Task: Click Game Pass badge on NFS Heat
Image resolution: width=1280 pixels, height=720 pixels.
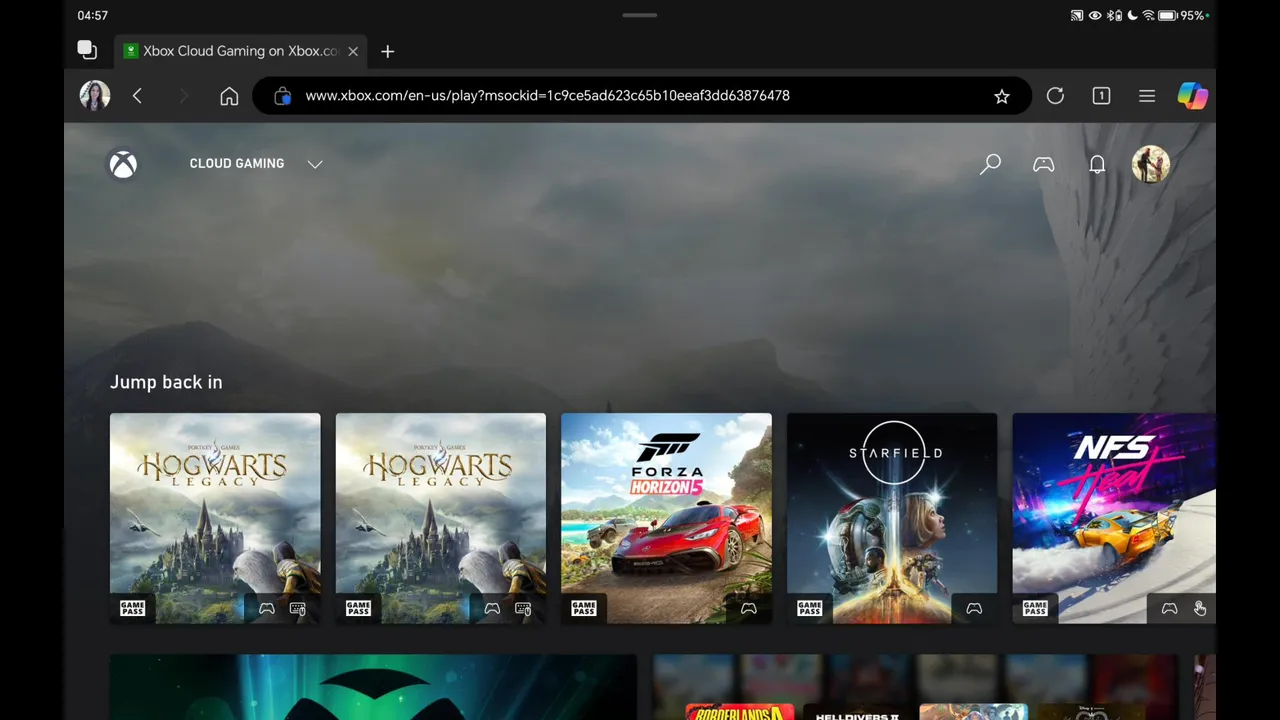Action: click(1035, 608)
